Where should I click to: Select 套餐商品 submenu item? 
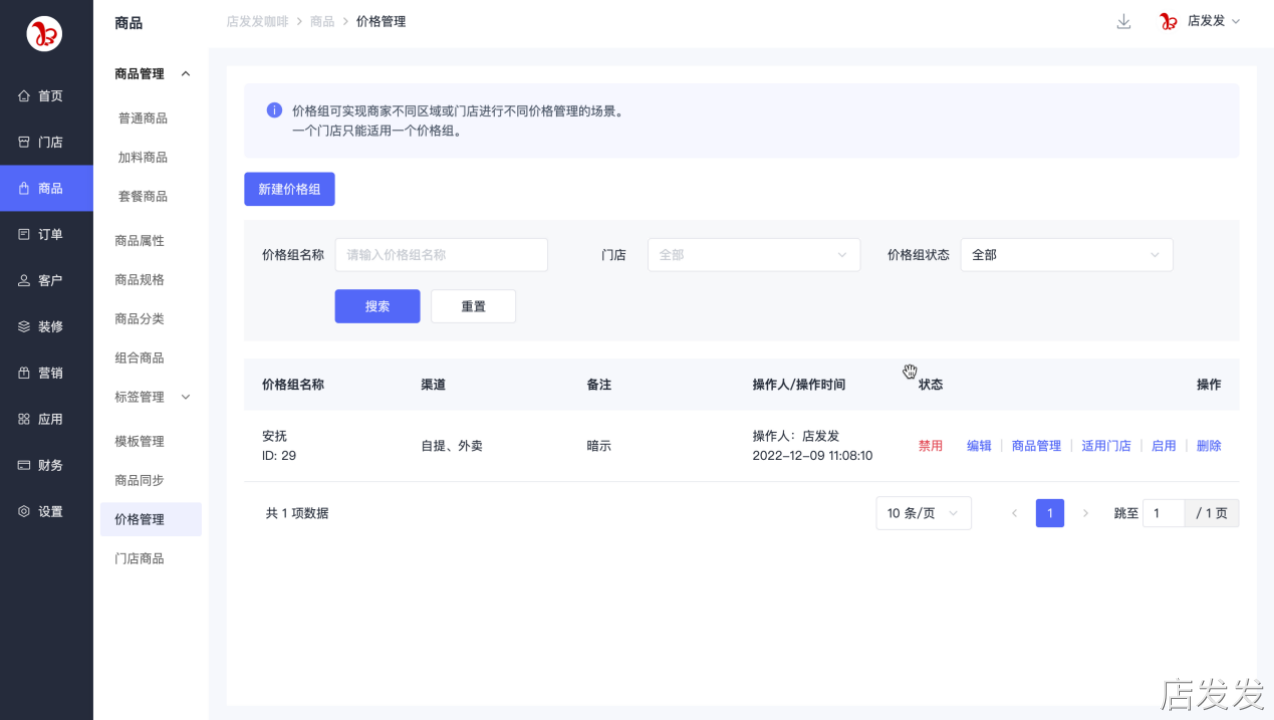tap(143, 196)
